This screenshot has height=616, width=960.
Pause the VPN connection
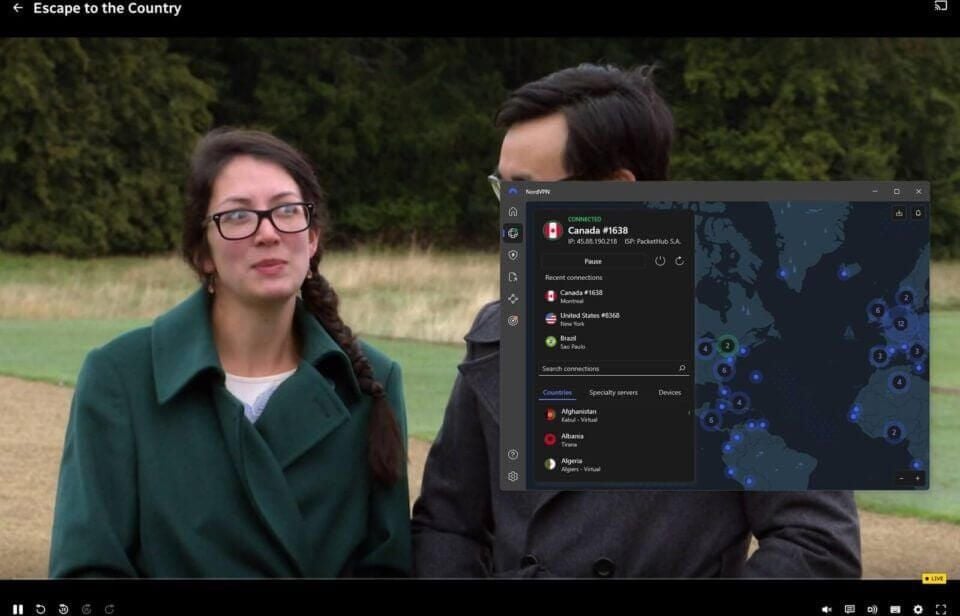596,261
